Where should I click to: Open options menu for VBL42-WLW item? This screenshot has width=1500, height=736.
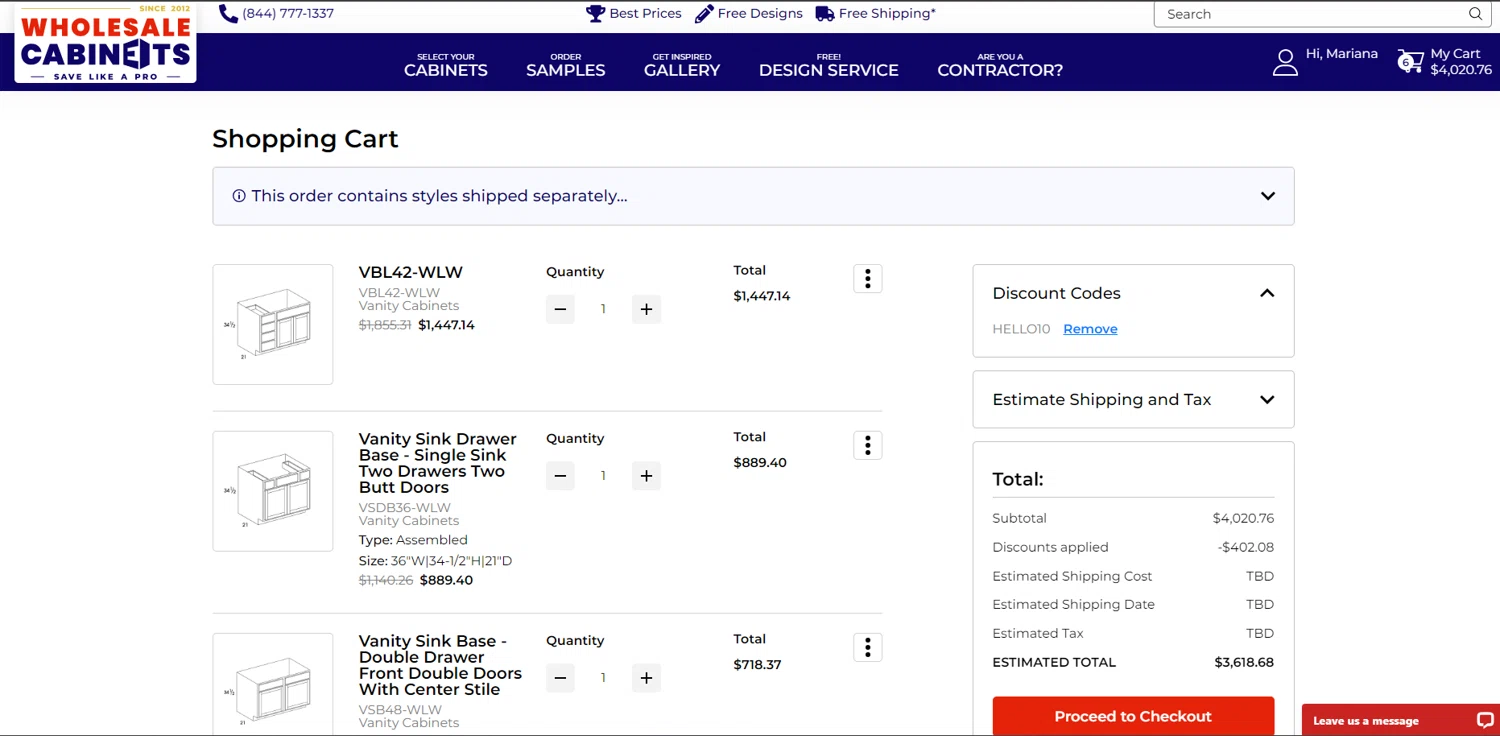click(867, 279)
